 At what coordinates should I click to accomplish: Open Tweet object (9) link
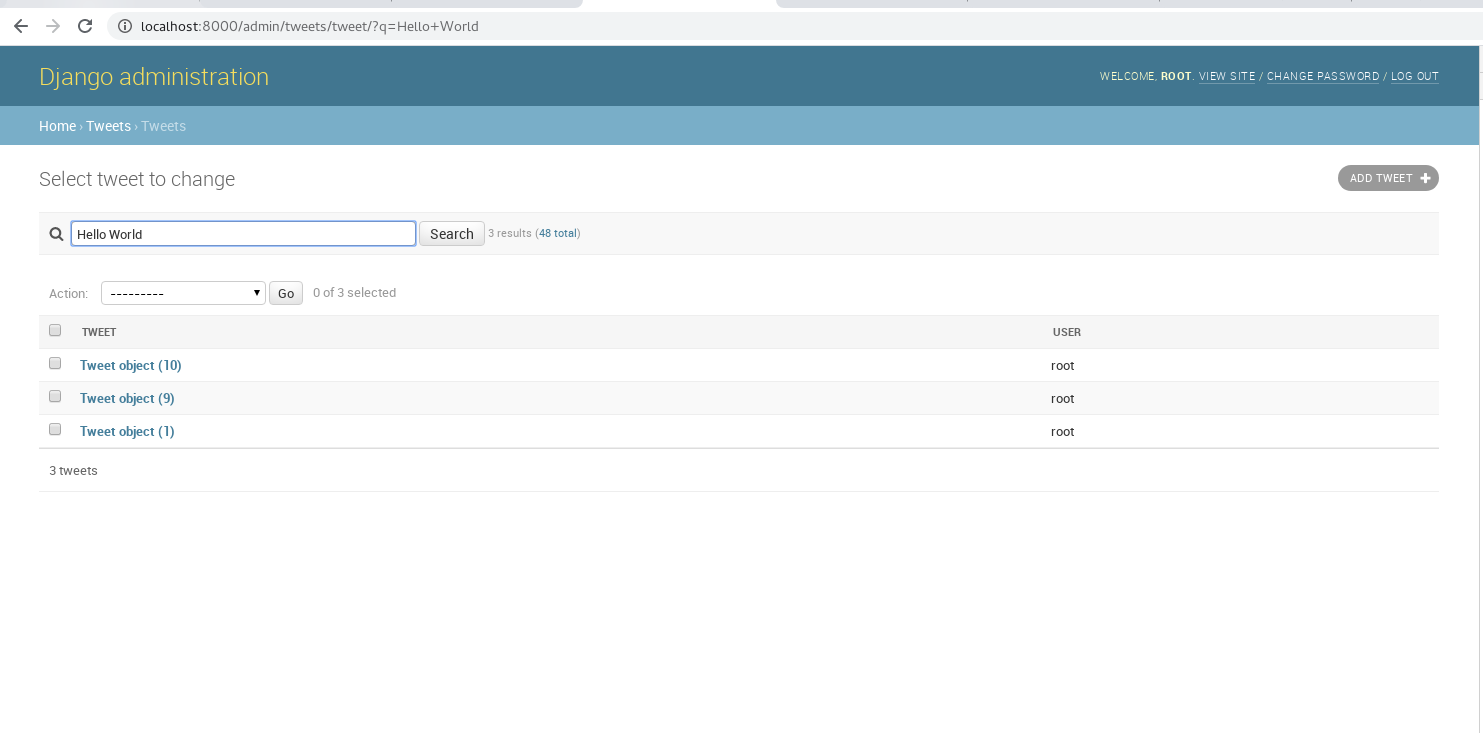point(127,398)
